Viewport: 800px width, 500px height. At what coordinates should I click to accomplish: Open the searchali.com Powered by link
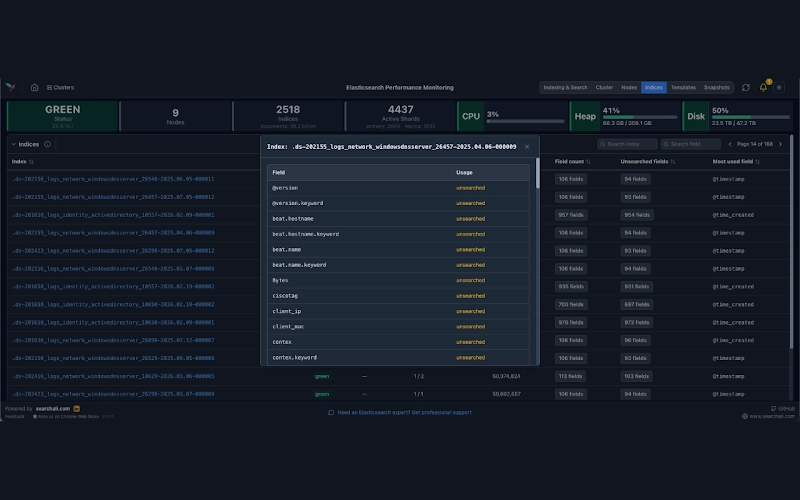[53, 409]
